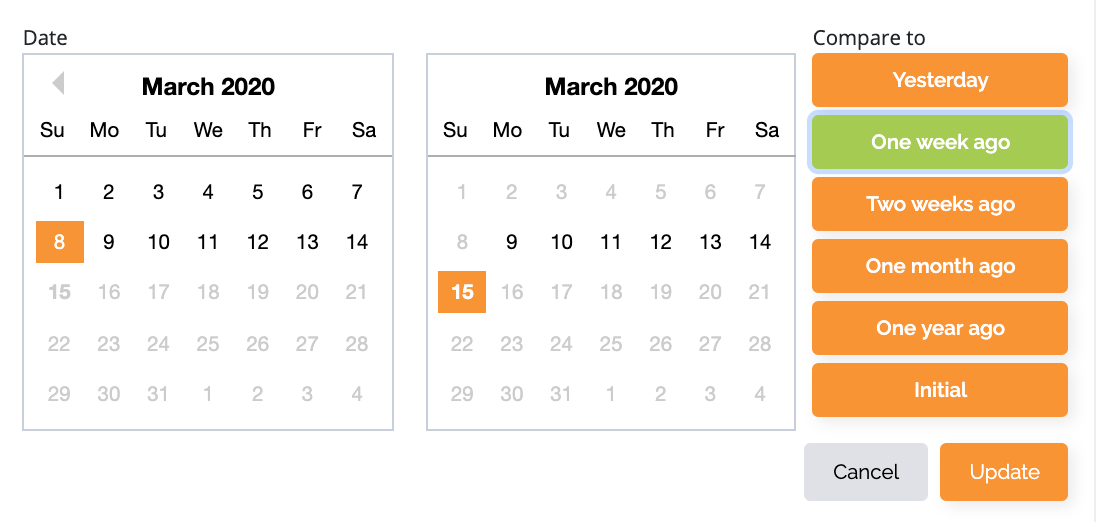Select Yesterday comparison option
1096x522 pixels.
coord(940,80)
